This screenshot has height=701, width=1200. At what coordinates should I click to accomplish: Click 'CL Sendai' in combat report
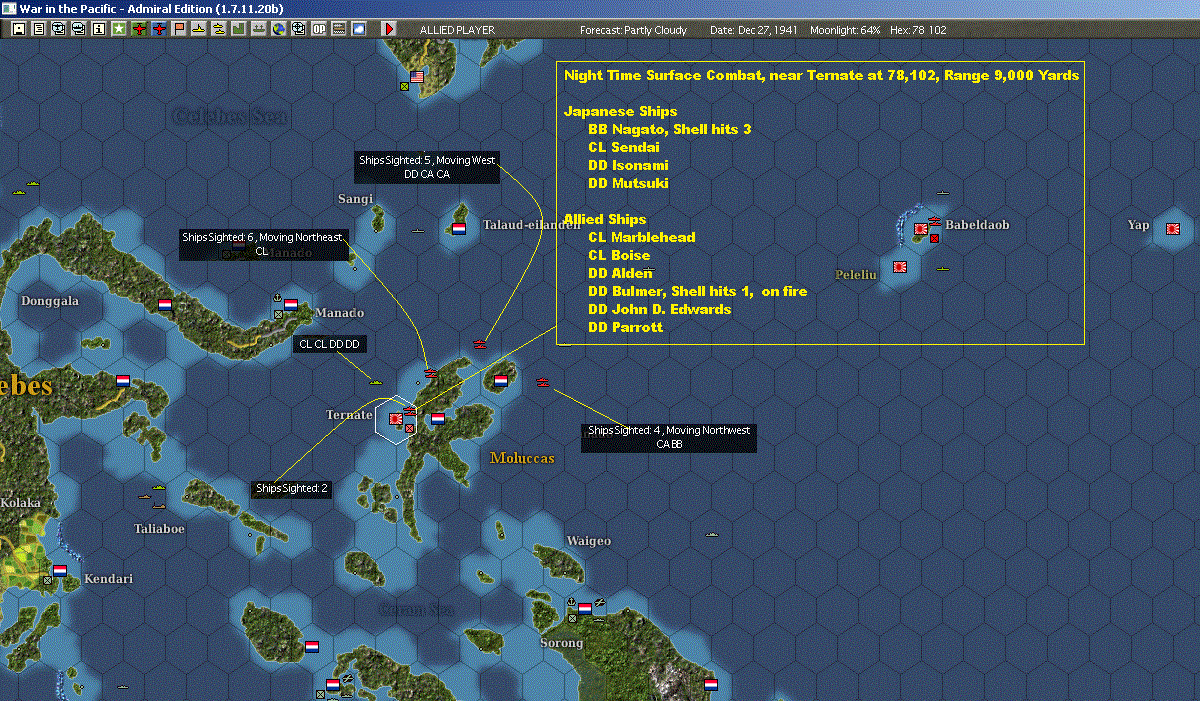[624, 147]
